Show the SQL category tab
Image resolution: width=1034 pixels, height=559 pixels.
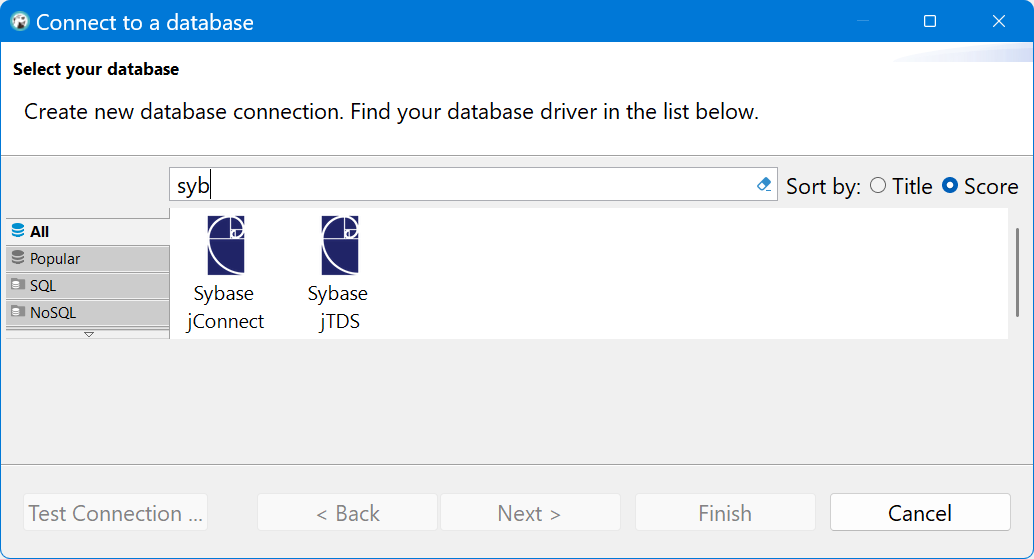(x=88, y=285)
